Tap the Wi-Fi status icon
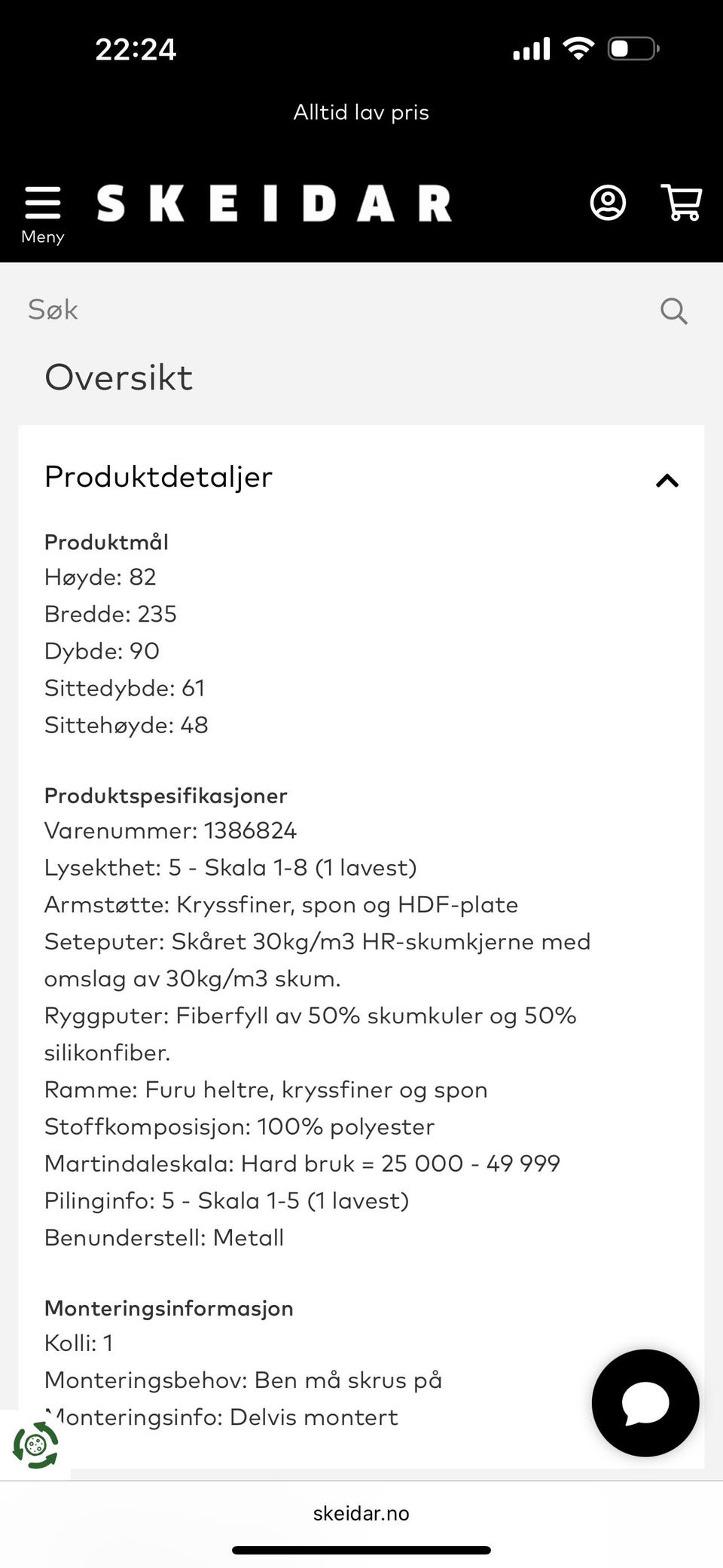Image resolution: width=723 pixels, height=1568 pixels. point(578,49)
